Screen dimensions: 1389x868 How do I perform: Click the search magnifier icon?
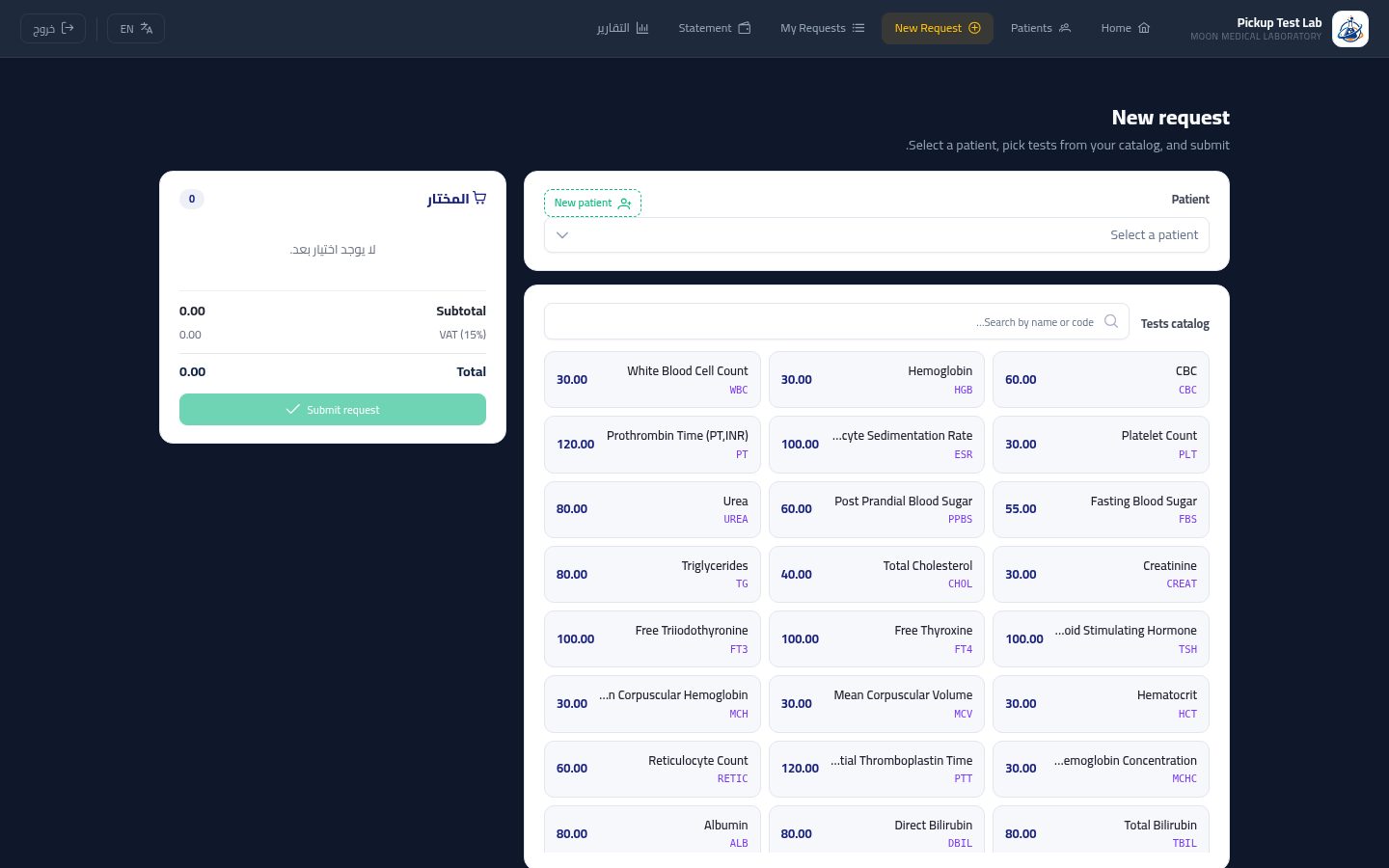point(1111,321)
